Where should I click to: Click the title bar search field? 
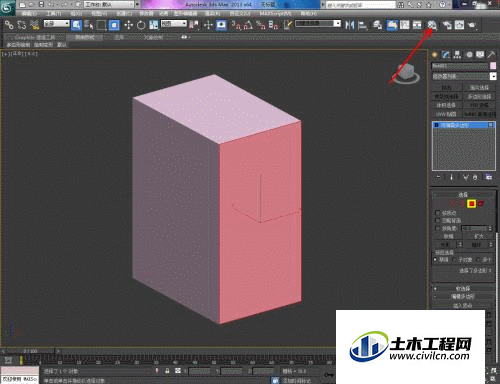(361, 5)
